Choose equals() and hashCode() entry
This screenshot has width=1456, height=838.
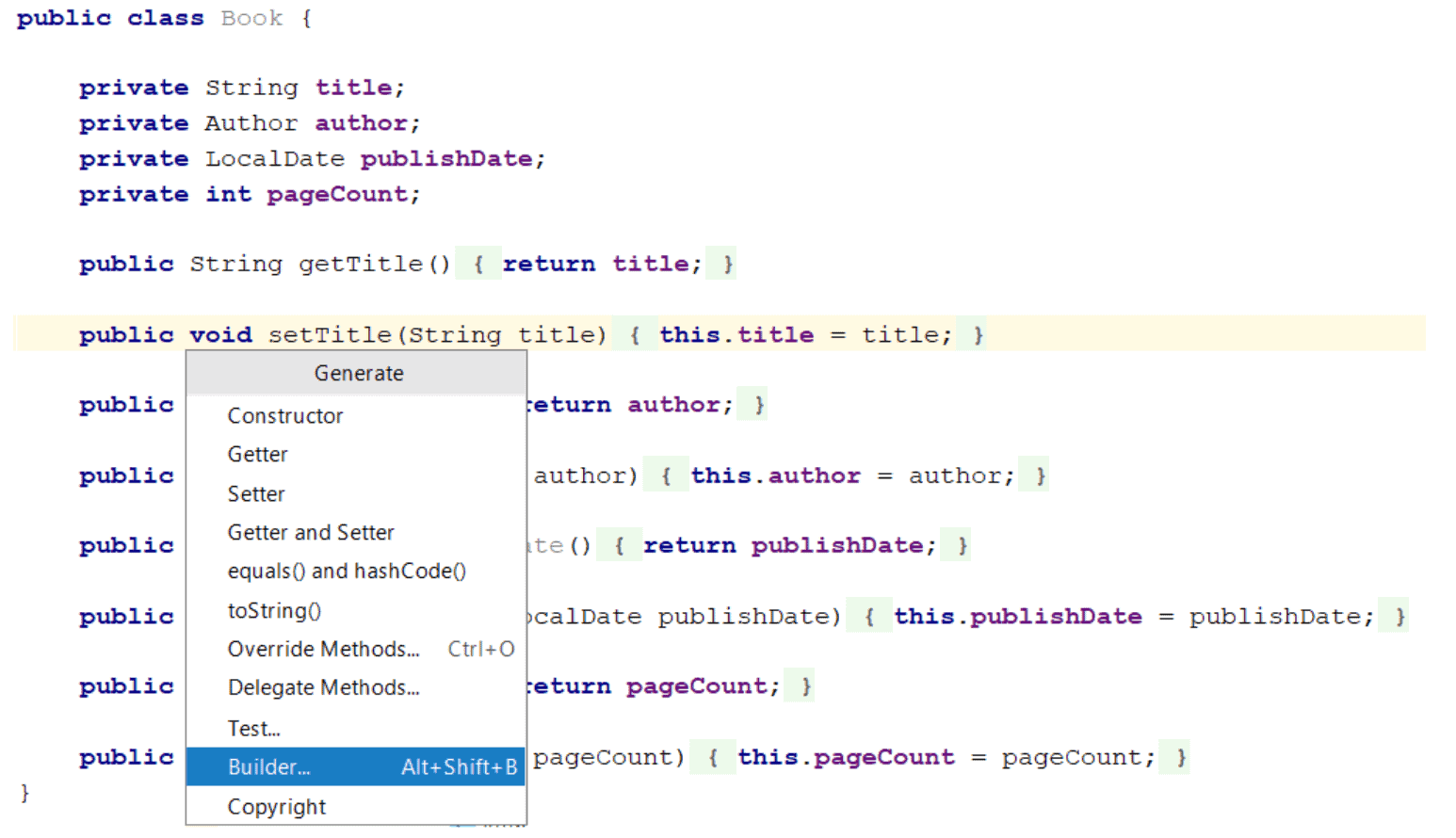pos(355,572)
